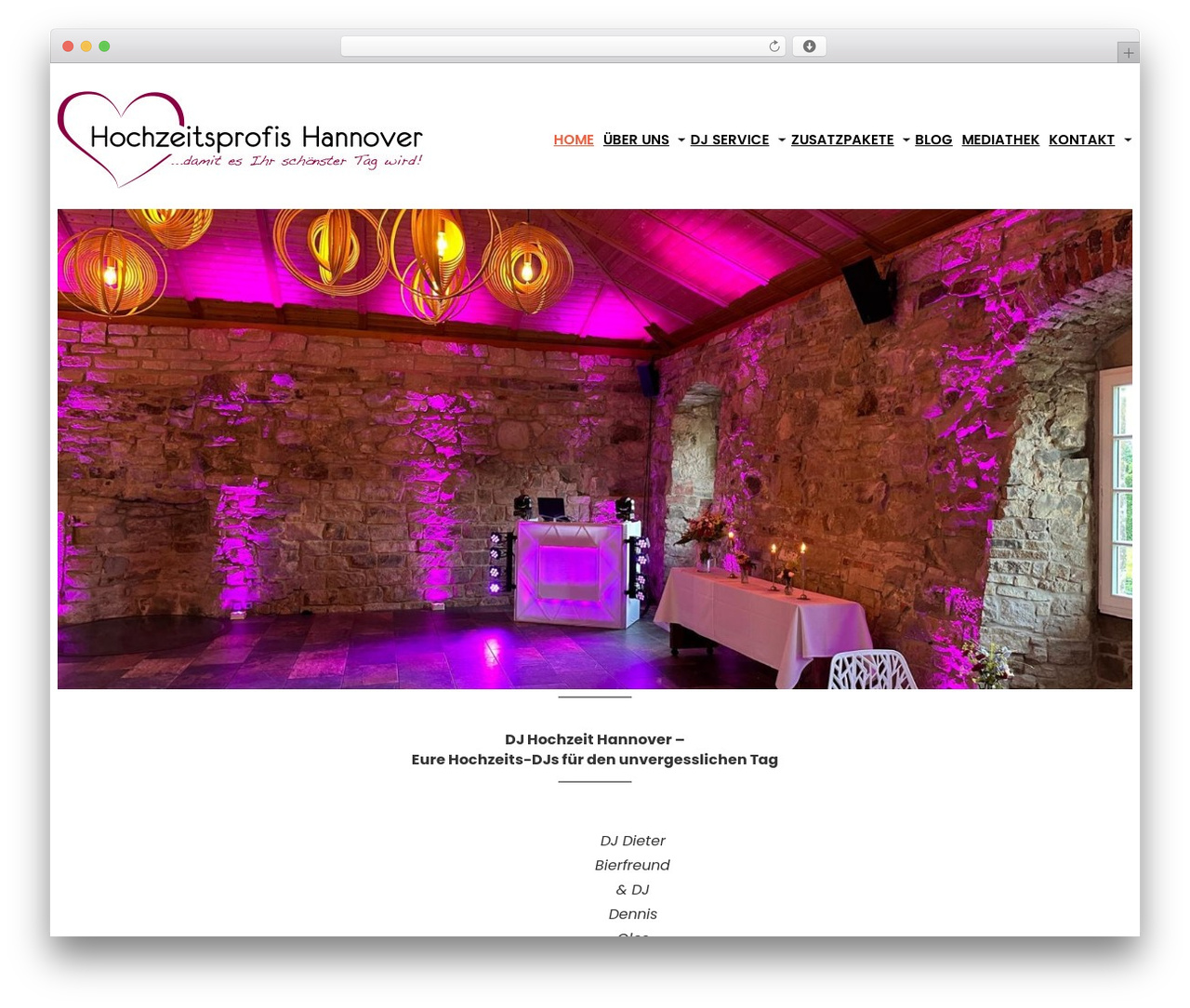Go to the HOME menu item
Screen dimensions: 1190x1008
(574, 139)
